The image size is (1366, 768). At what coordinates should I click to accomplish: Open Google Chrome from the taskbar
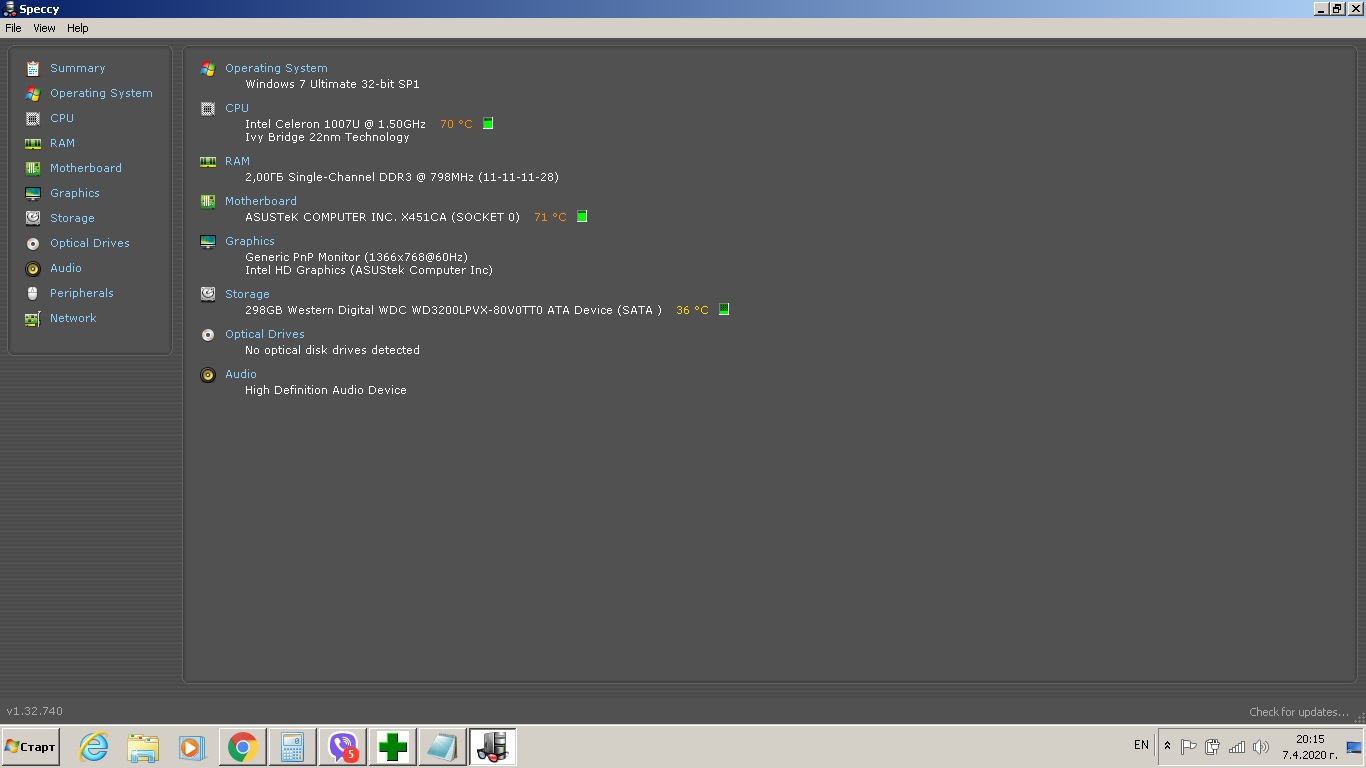(242, 747)
